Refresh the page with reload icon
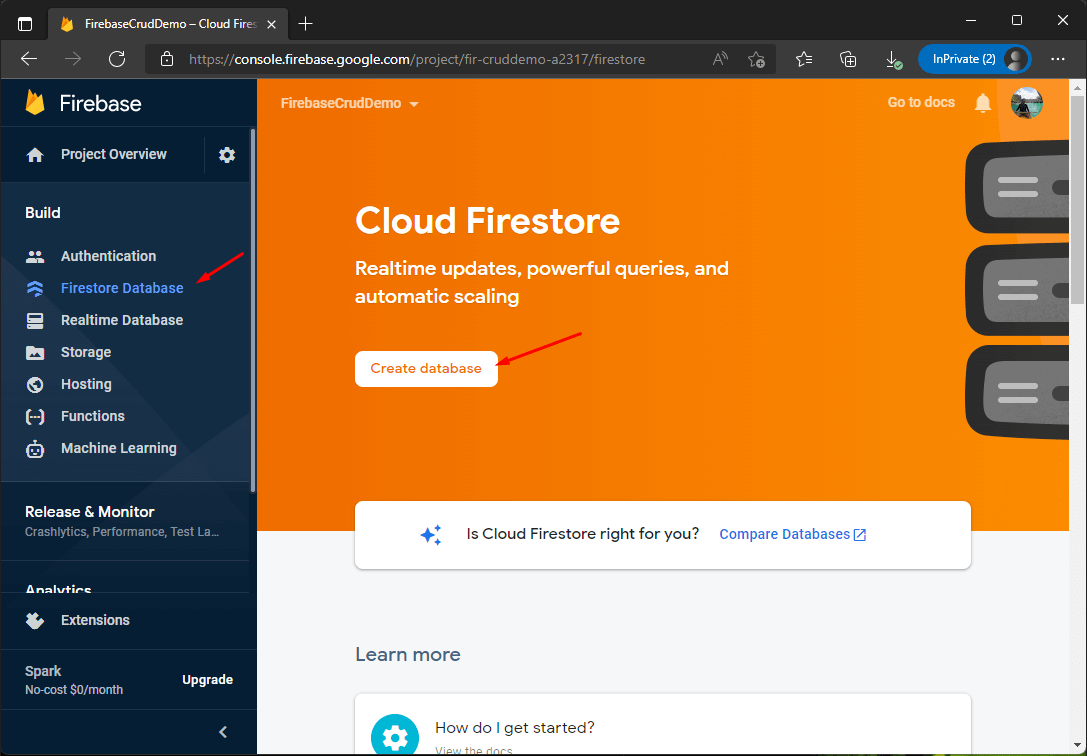 click(x=117, y=60)
